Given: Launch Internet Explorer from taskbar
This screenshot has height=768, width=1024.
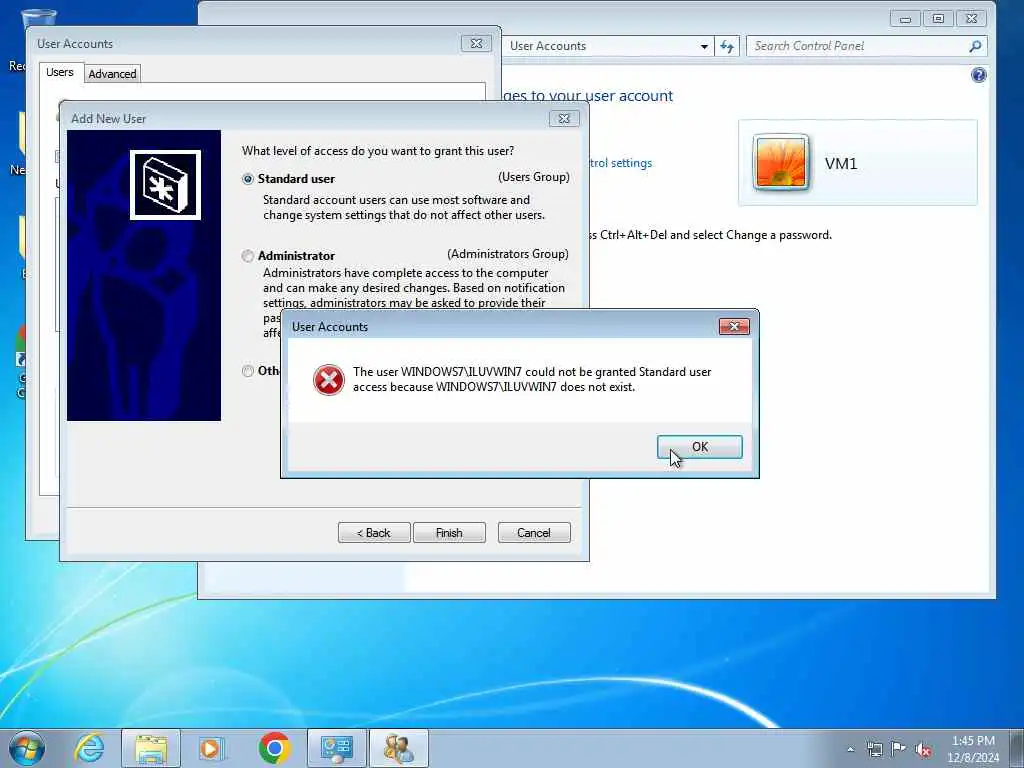Looking at the screenshot, I should [89, 748].
